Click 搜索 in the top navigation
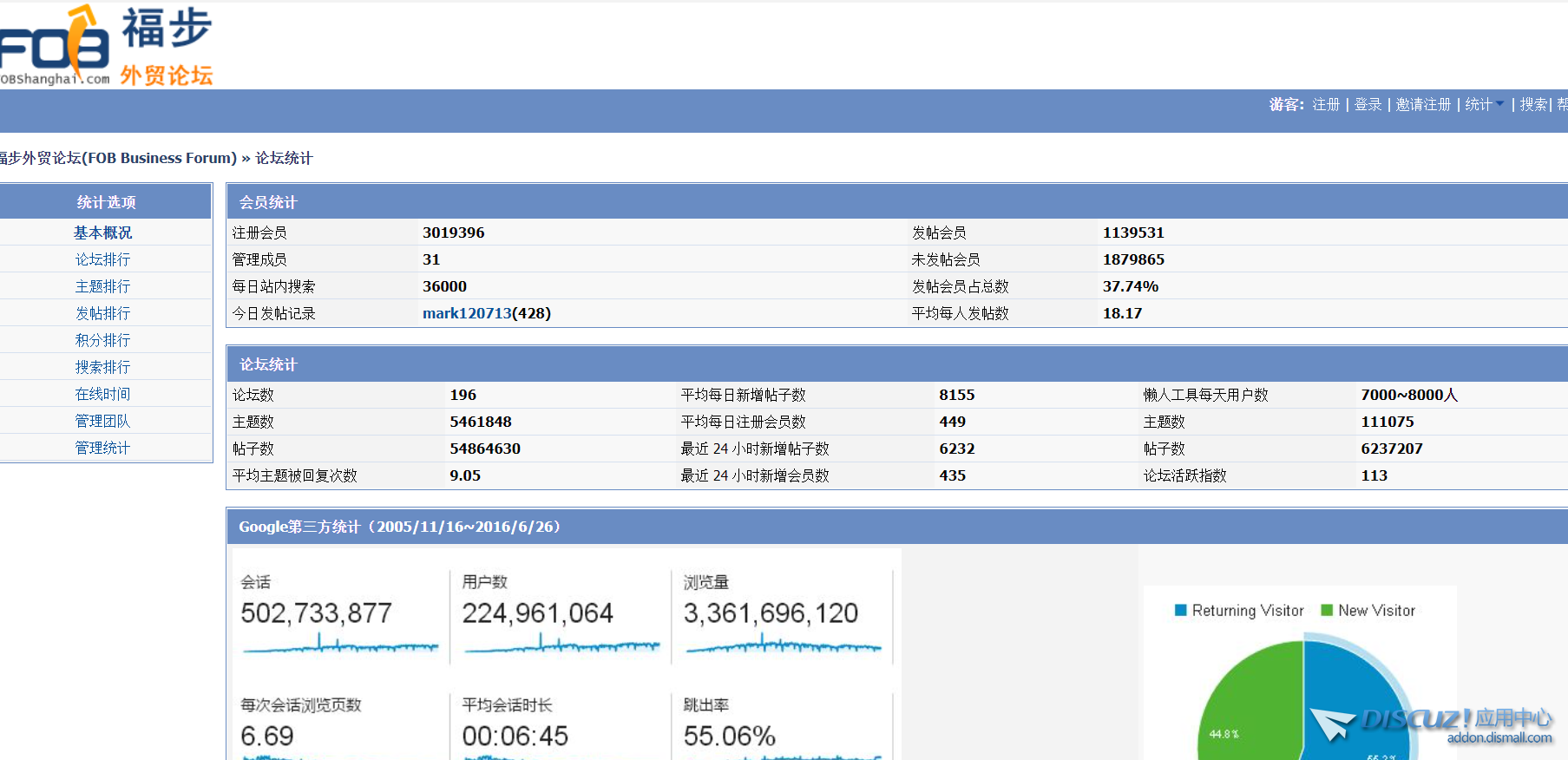Screen dimensions: 1568x760 click(x=1533, y=104)
